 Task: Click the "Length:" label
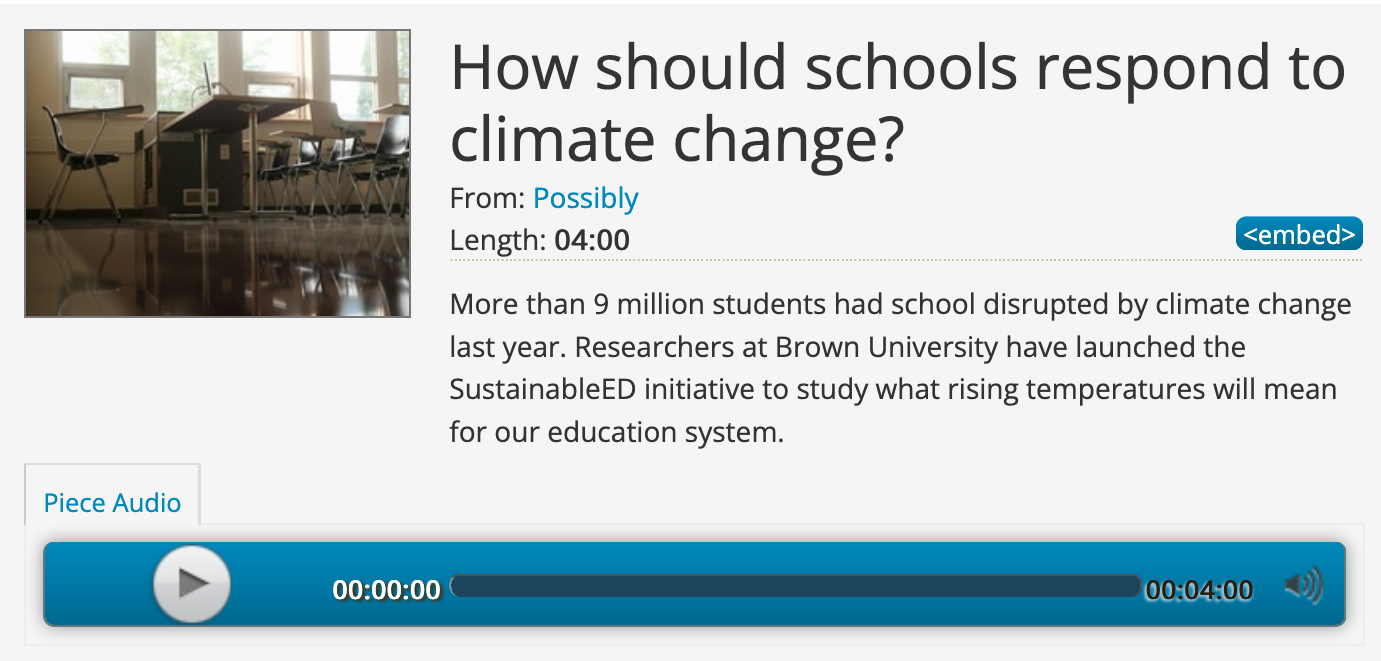point(498,240)
